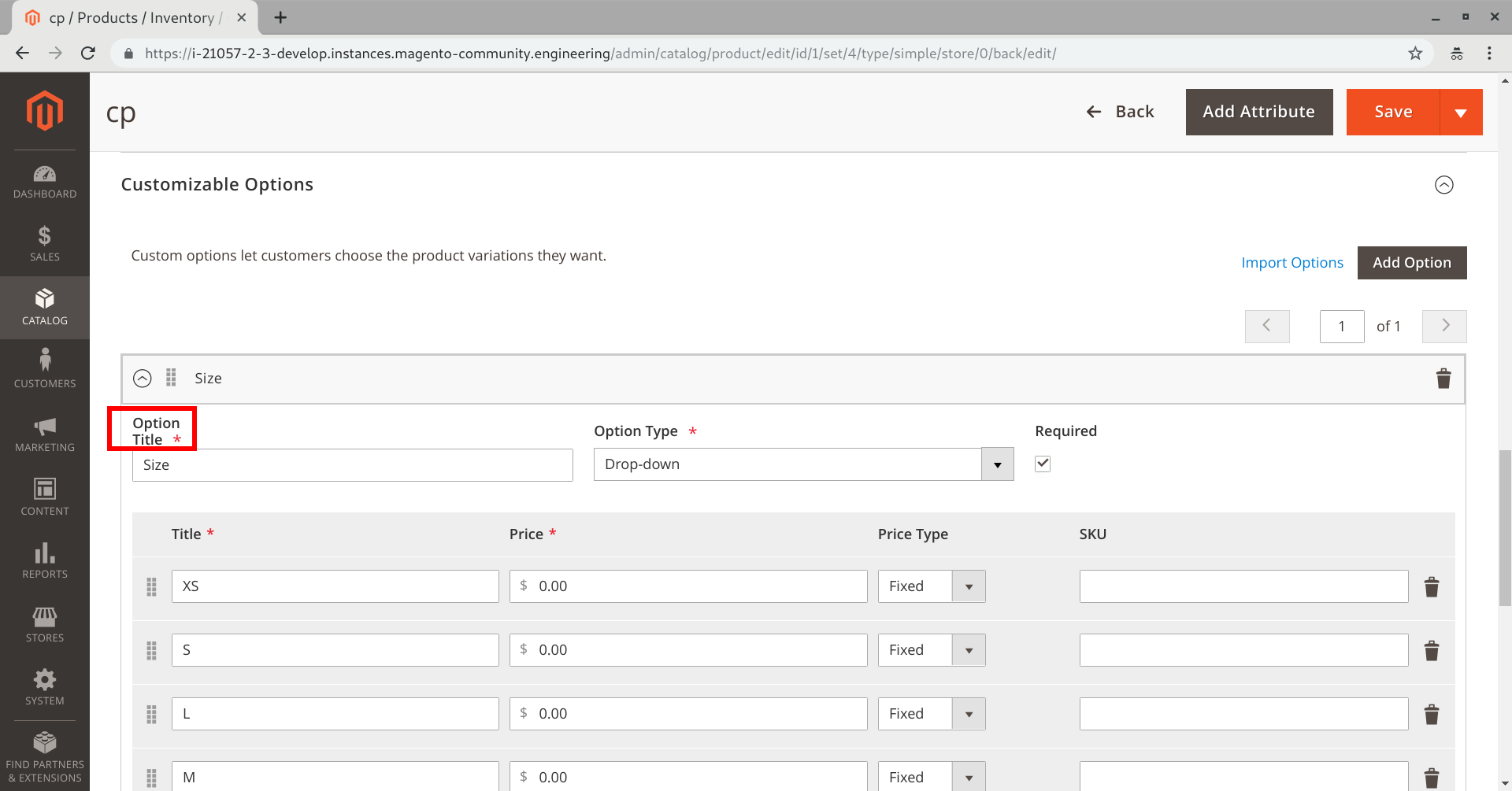Click the Add Option button
1512x791 pixels.
[1412, 262]
